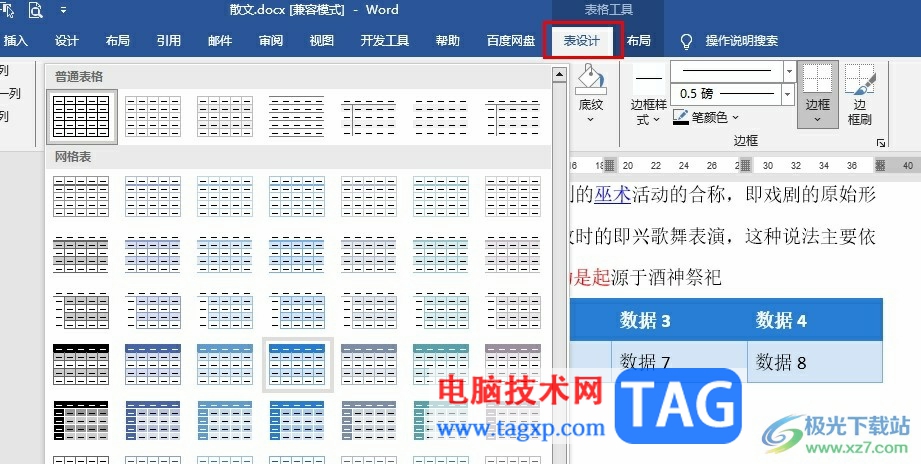Choose navy header-only grid table style
The image size is (921, 464).
153,364
